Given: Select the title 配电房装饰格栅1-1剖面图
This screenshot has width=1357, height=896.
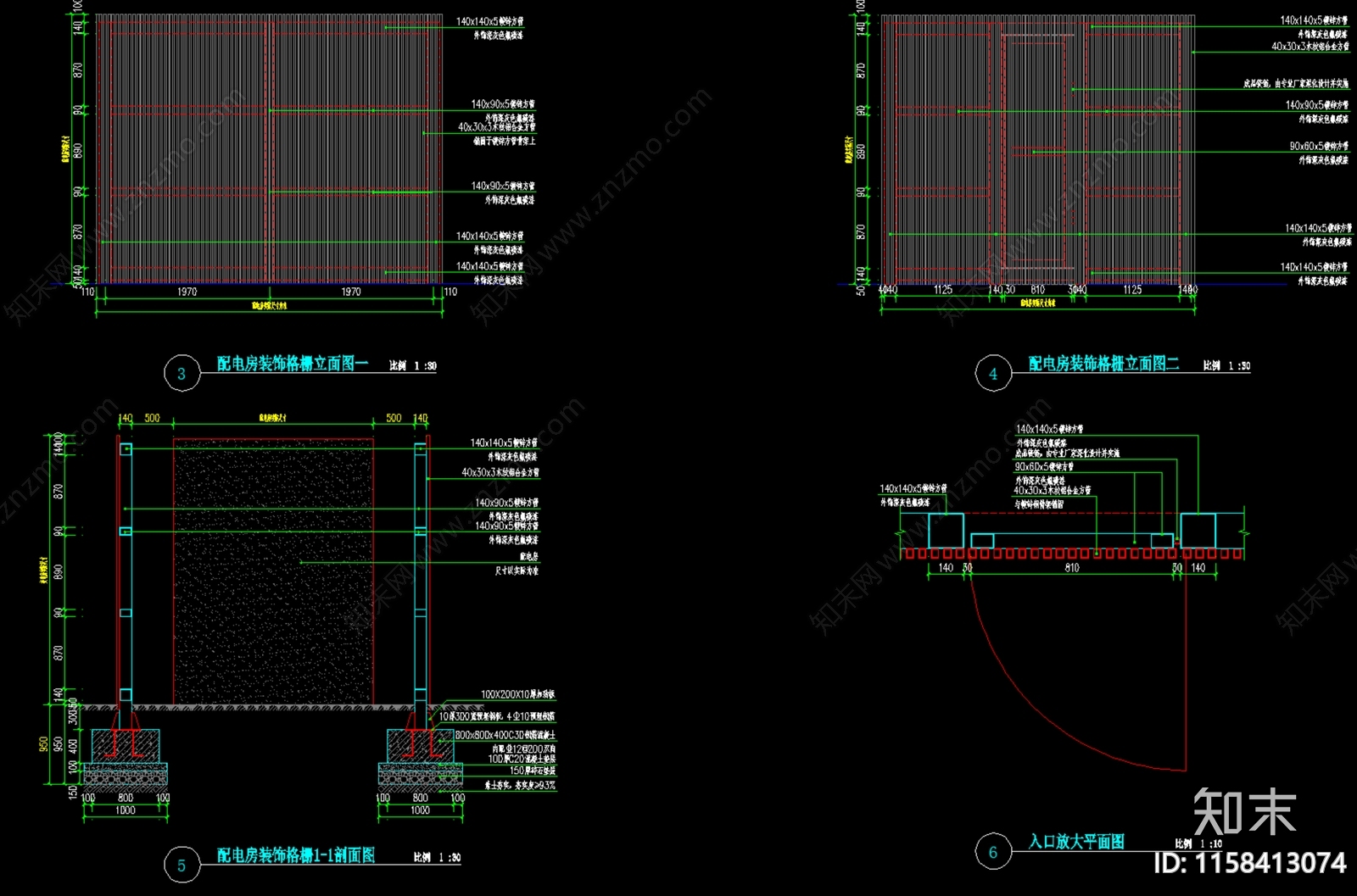Looking at the screenshot, I should point(296,855).
